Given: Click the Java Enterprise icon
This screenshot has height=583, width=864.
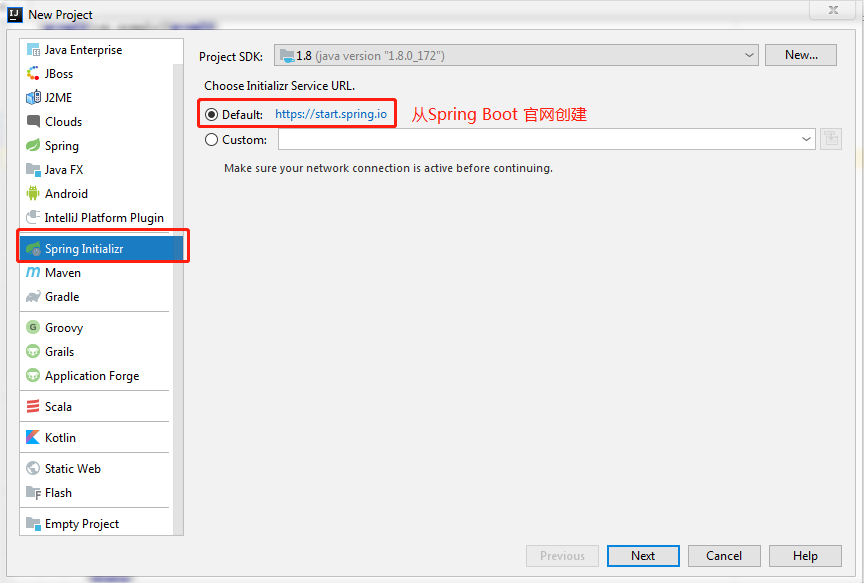Looking at the screenshot, I should coord(33,50).
